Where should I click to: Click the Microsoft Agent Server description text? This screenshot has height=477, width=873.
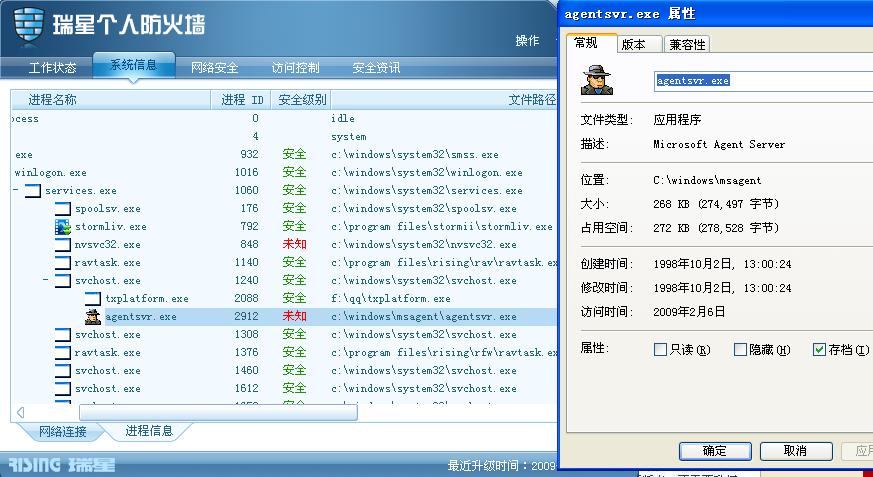[719, 144]
